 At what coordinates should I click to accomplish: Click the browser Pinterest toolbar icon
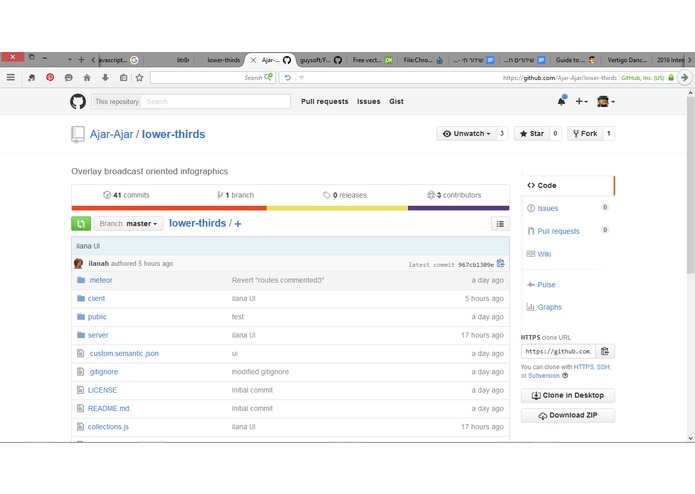coord(50,78)
